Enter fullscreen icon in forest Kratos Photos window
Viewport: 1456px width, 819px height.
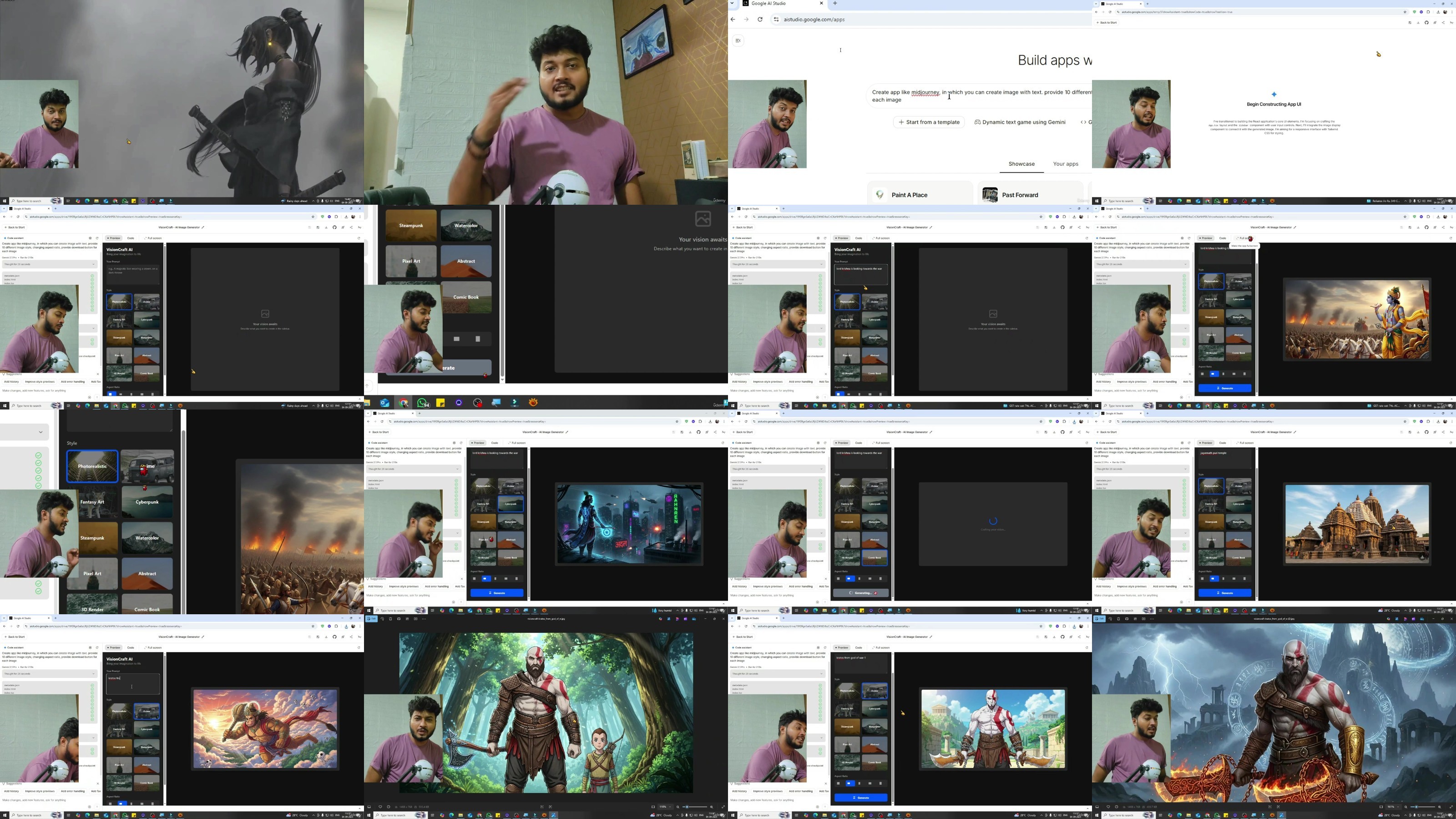click(723, 807)
